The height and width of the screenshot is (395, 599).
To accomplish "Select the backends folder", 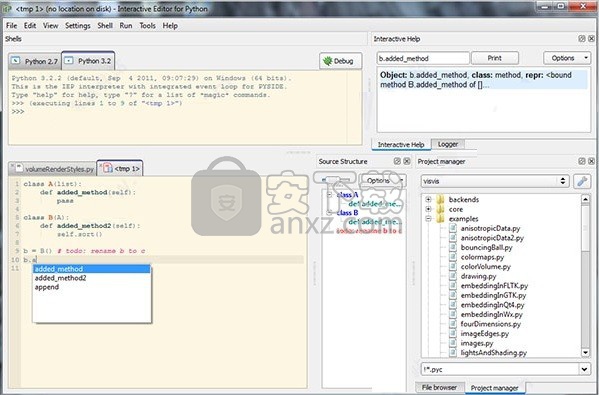I will coord(463,199).
